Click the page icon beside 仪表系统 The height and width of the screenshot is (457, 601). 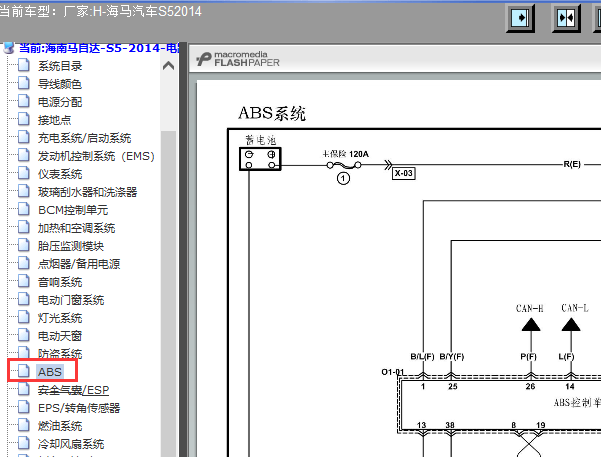24,173
